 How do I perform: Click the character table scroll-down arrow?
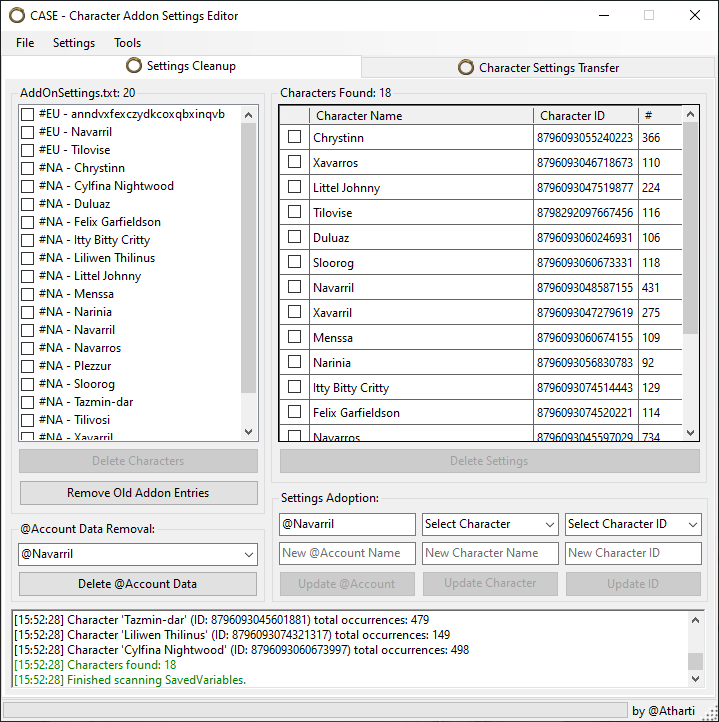click(x=690, y=432)
